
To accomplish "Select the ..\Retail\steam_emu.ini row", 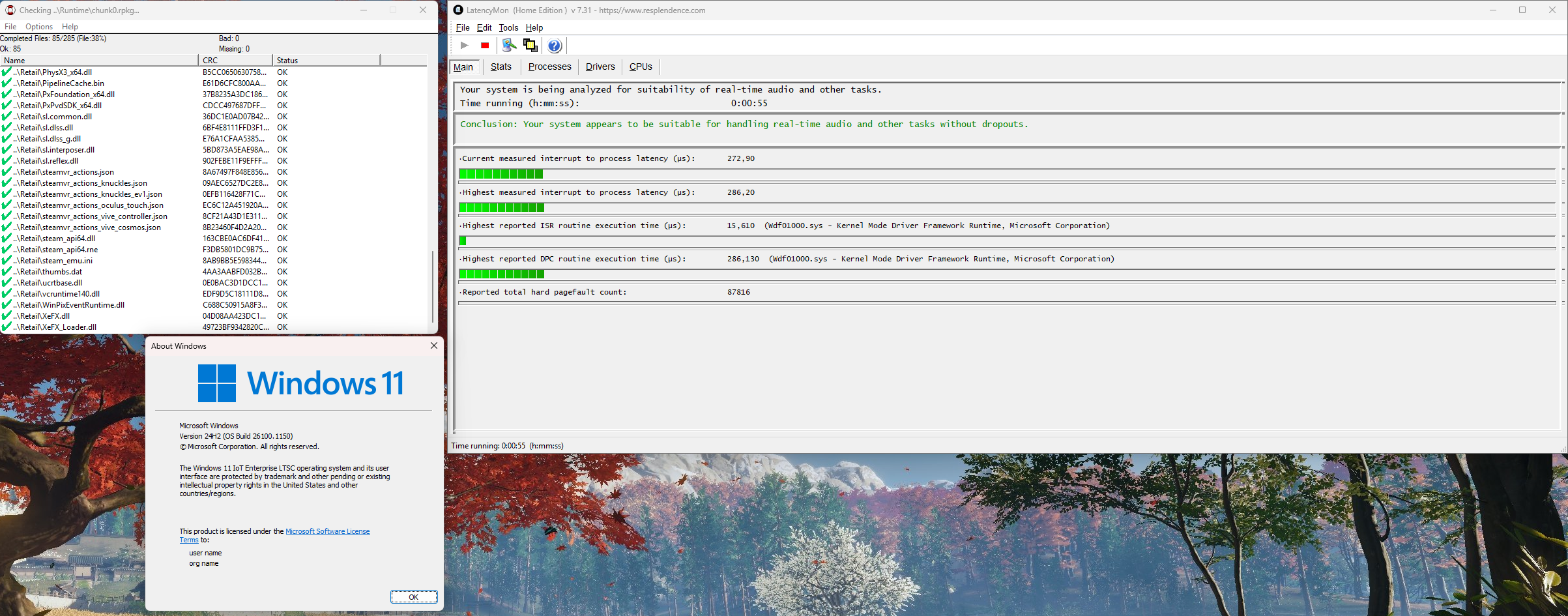I will point(214,261).
